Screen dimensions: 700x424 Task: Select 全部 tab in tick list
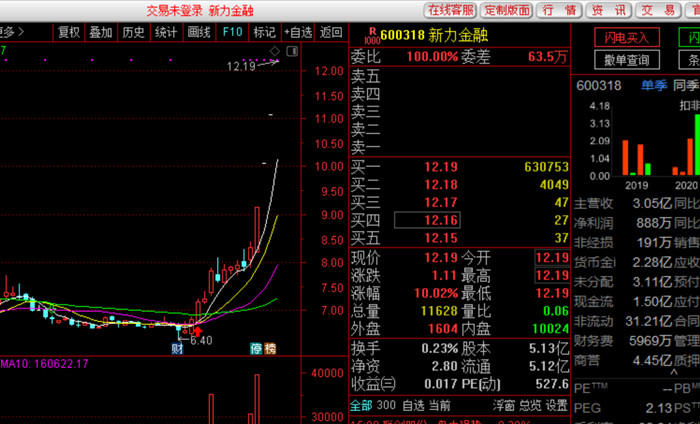coord(361,405)
